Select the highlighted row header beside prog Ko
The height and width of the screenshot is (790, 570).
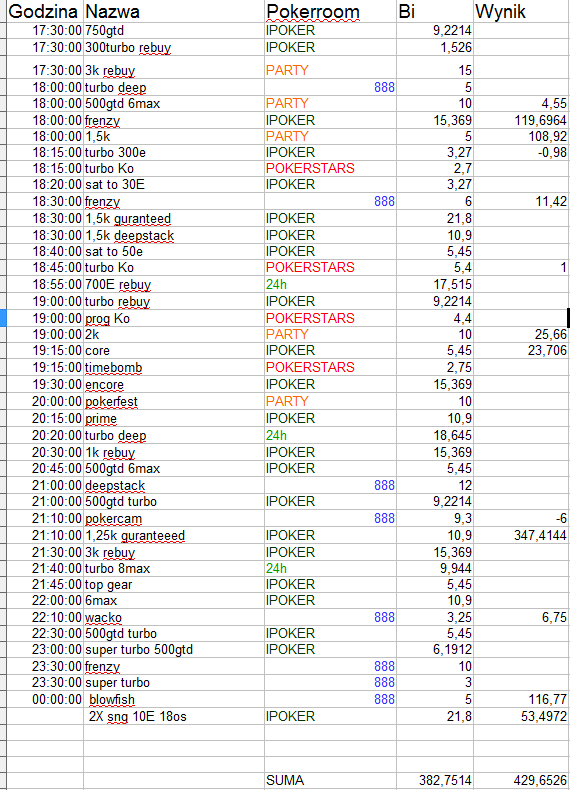click(x=3, y=318)
